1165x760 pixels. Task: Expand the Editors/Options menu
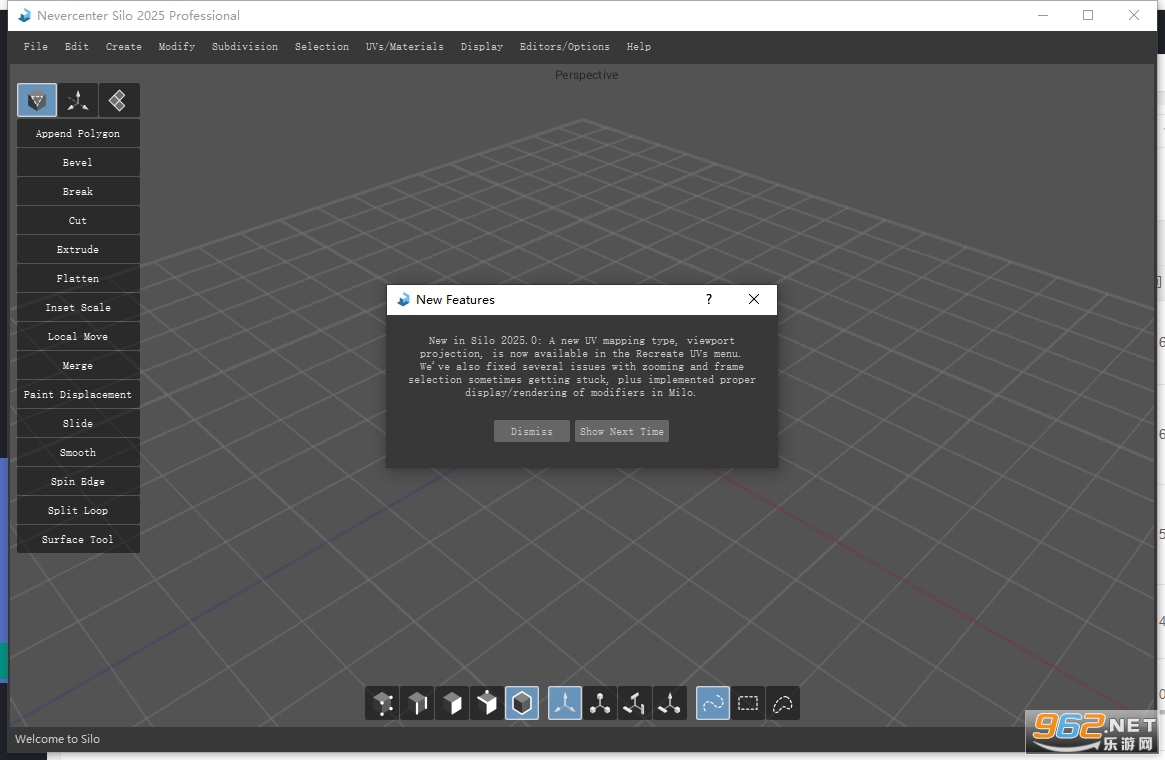click(x=565, y=47)
